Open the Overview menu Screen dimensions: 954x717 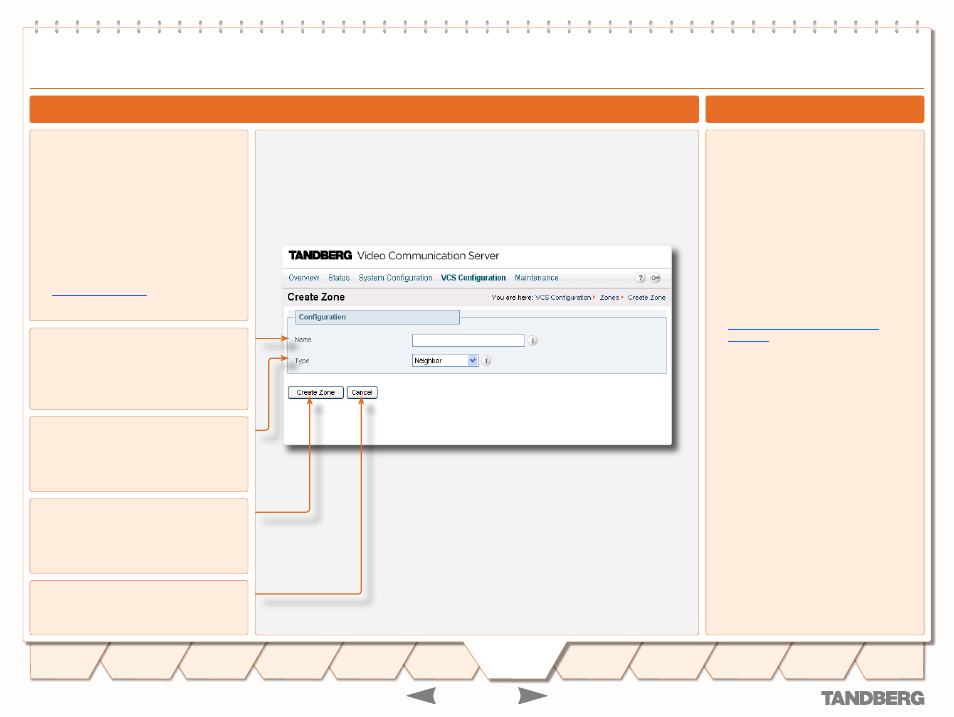pyautogui.click(x=304, y=278)
